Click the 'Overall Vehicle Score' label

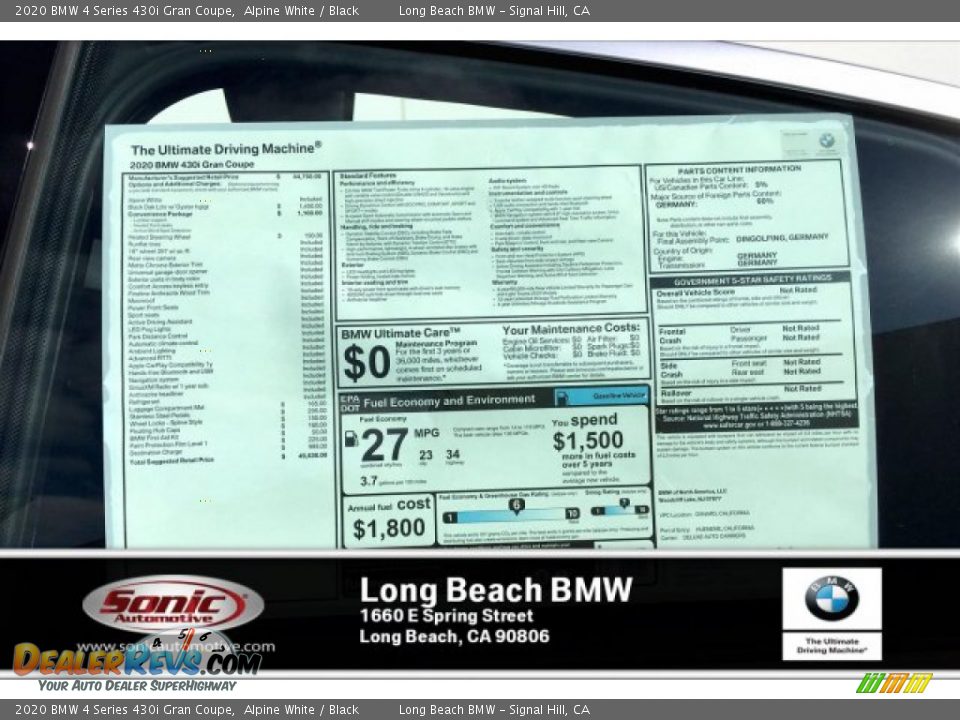[696, 293]
